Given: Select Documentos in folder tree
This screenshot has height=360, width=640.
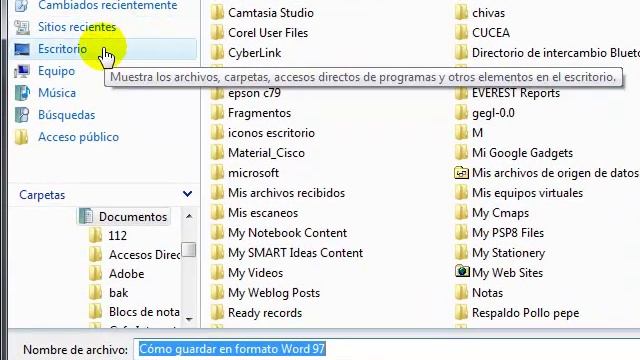Looking at the screenshot, I should pyautogui.click(x=133, y=217).
